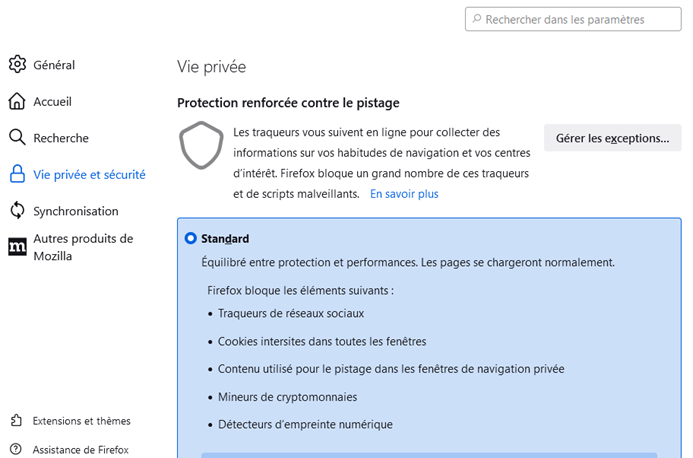This screenshot has width=693, height=458.
Task: Open the Général settings category label
Action: [x=54, y=65]
